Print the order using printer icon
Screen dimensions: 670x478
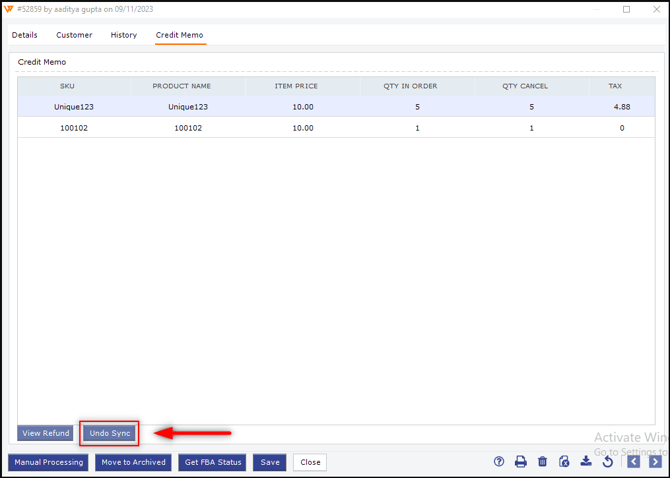(520, 462)
